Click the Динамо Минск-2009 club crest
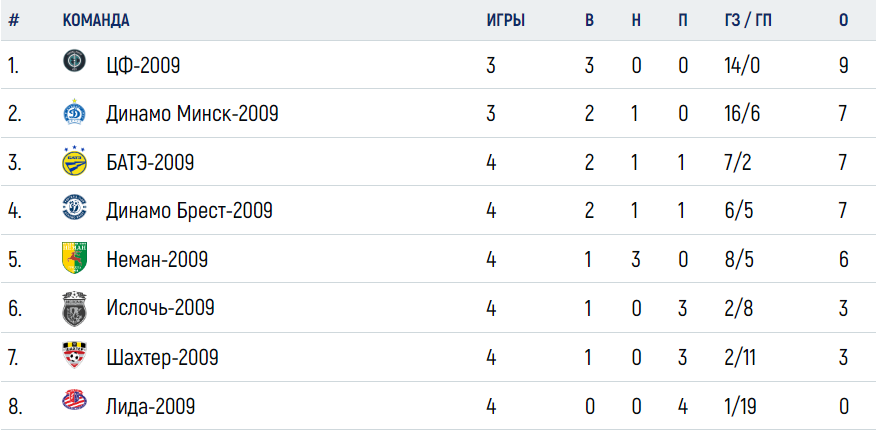Screen dimensions: 876x434 tap(74, 113)
